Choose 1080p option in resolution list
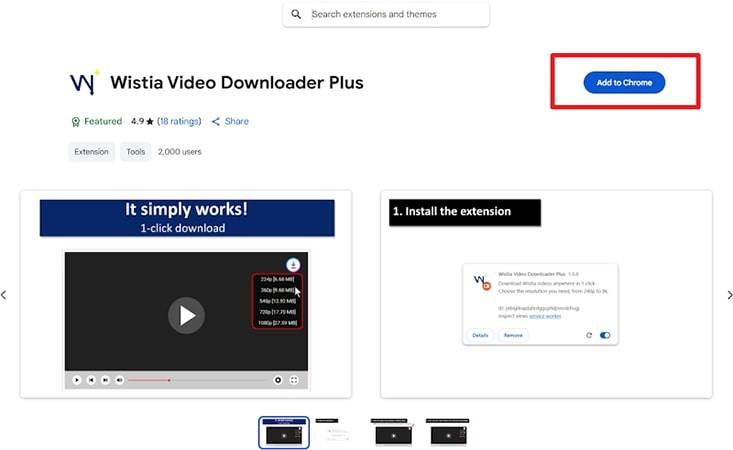 (x=278, y=323)
